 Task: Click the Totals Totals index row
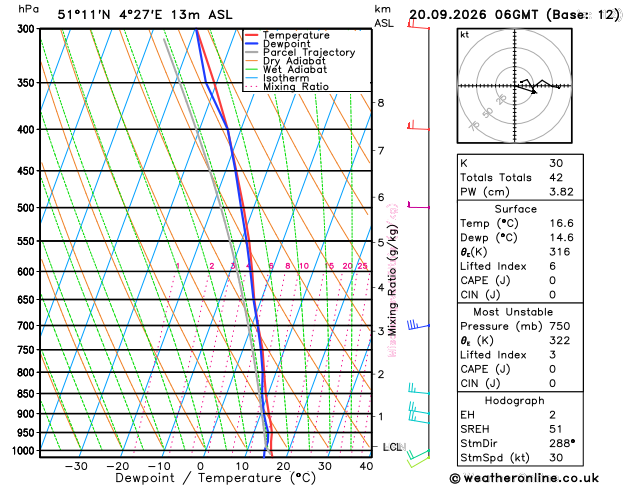pyautogui.click(x=520, y=177)
